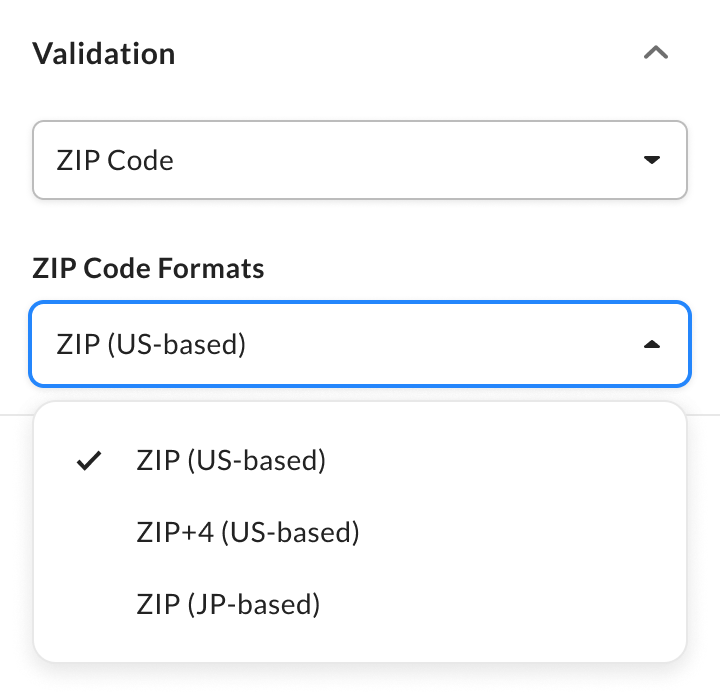Image resolution: width=720 pixels, height=696 pixels.
Task: Click the Validation section heading
Action: click(104, 53)
